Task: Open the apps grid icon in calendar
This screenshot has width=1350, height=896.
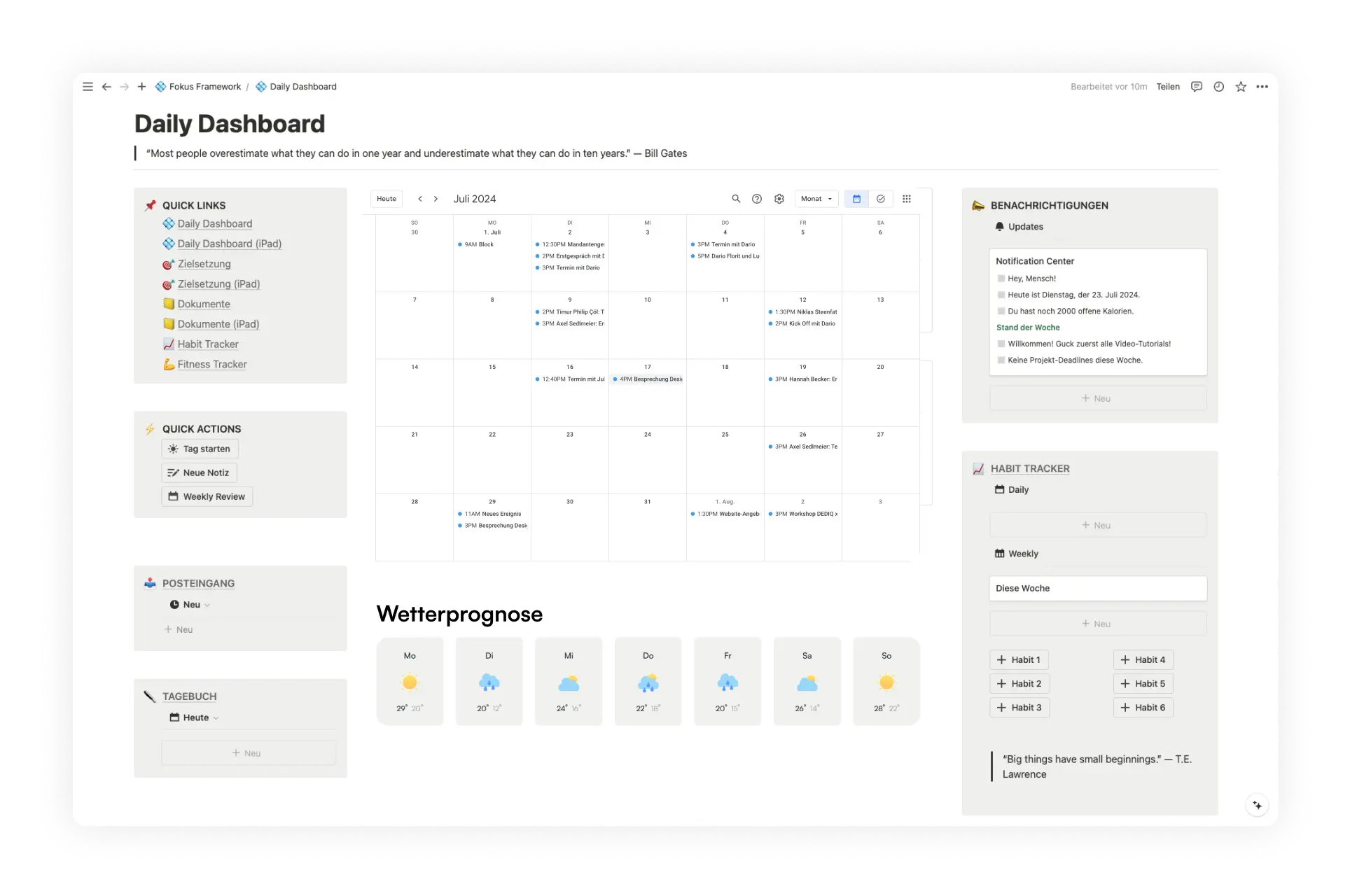Action: 907,199
